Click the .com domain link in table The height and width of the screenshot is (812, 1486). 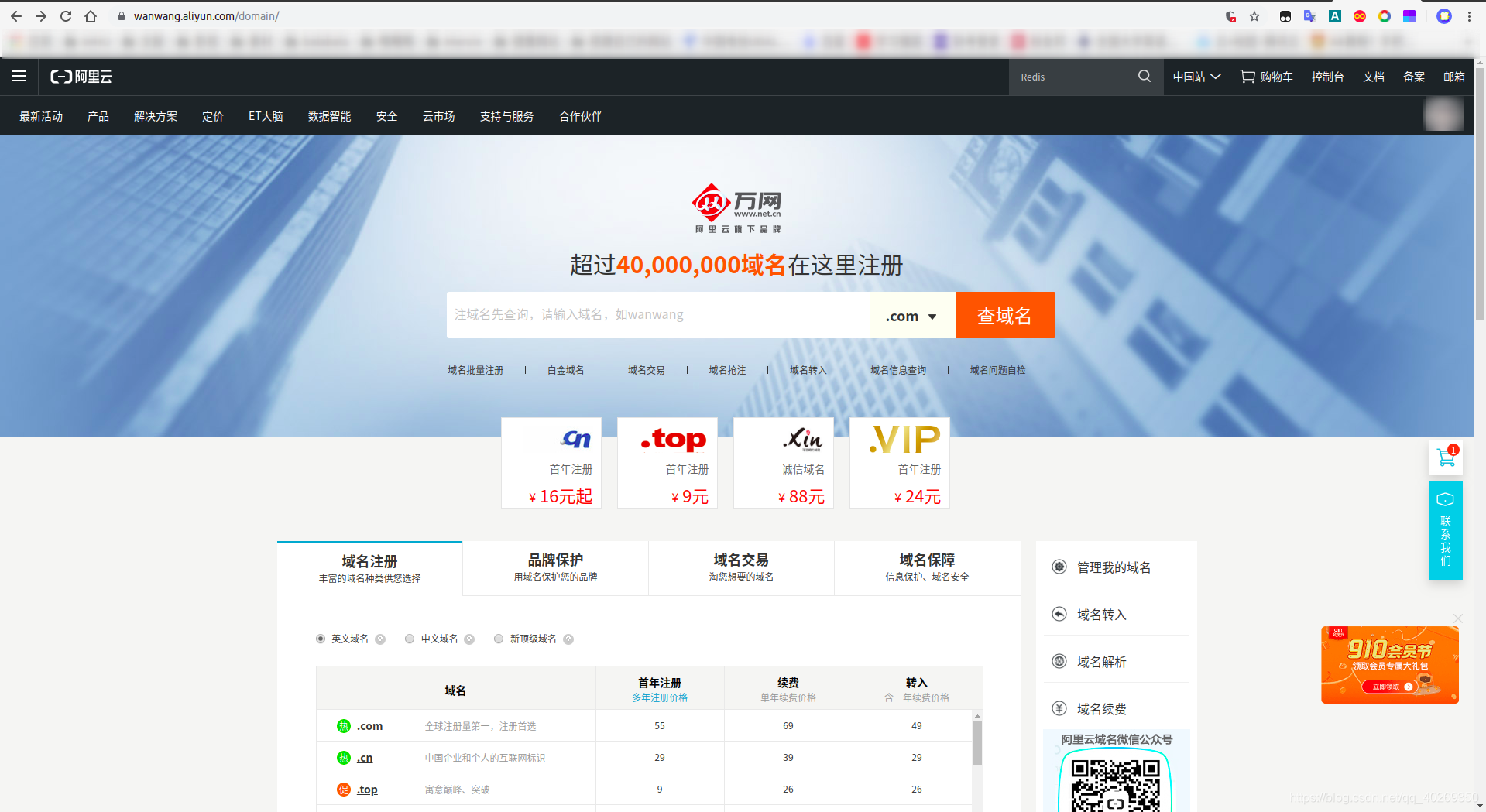coord(370,726)
